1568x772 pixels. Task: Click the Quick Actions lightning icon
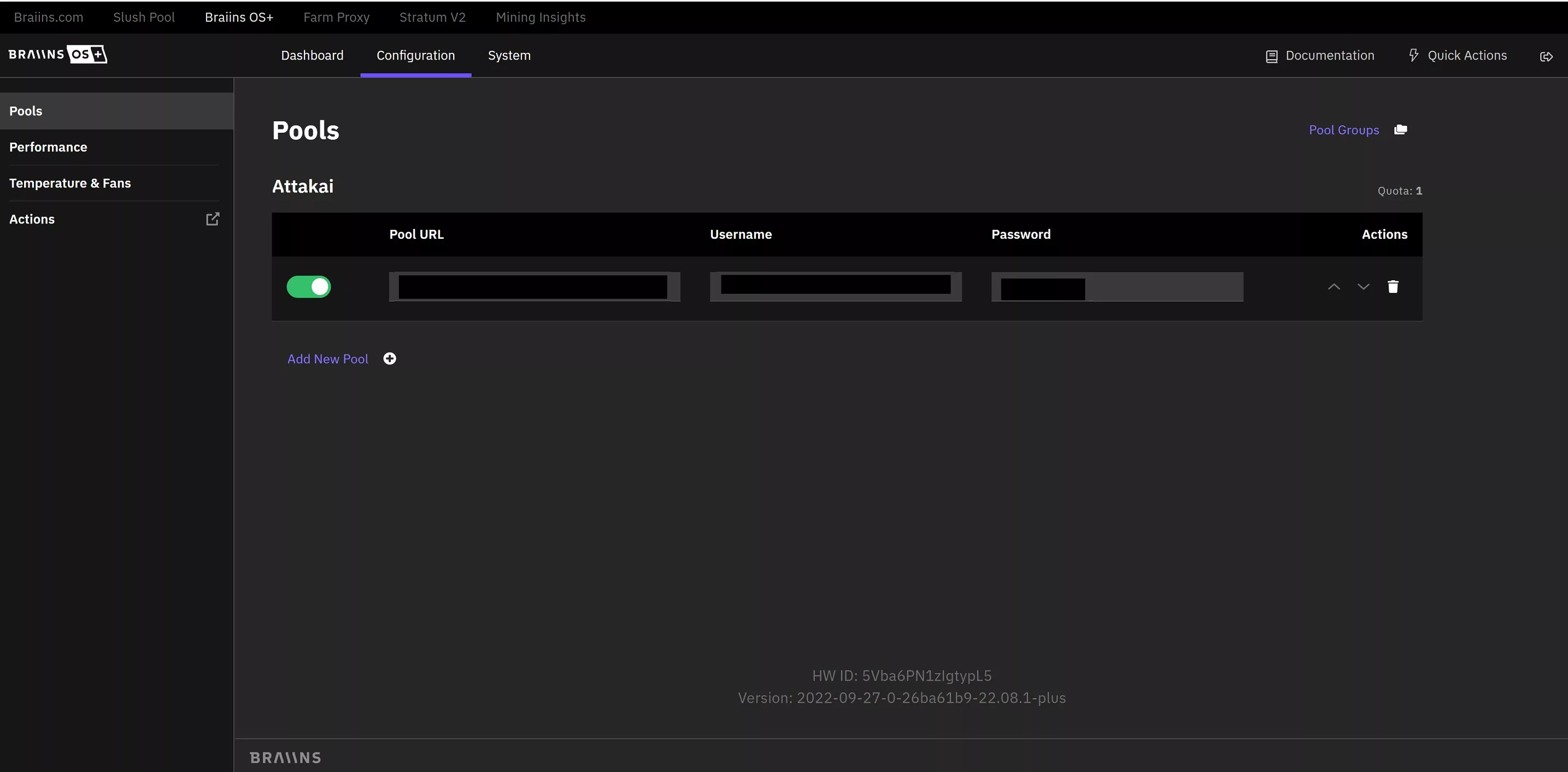click(1413, 55)
